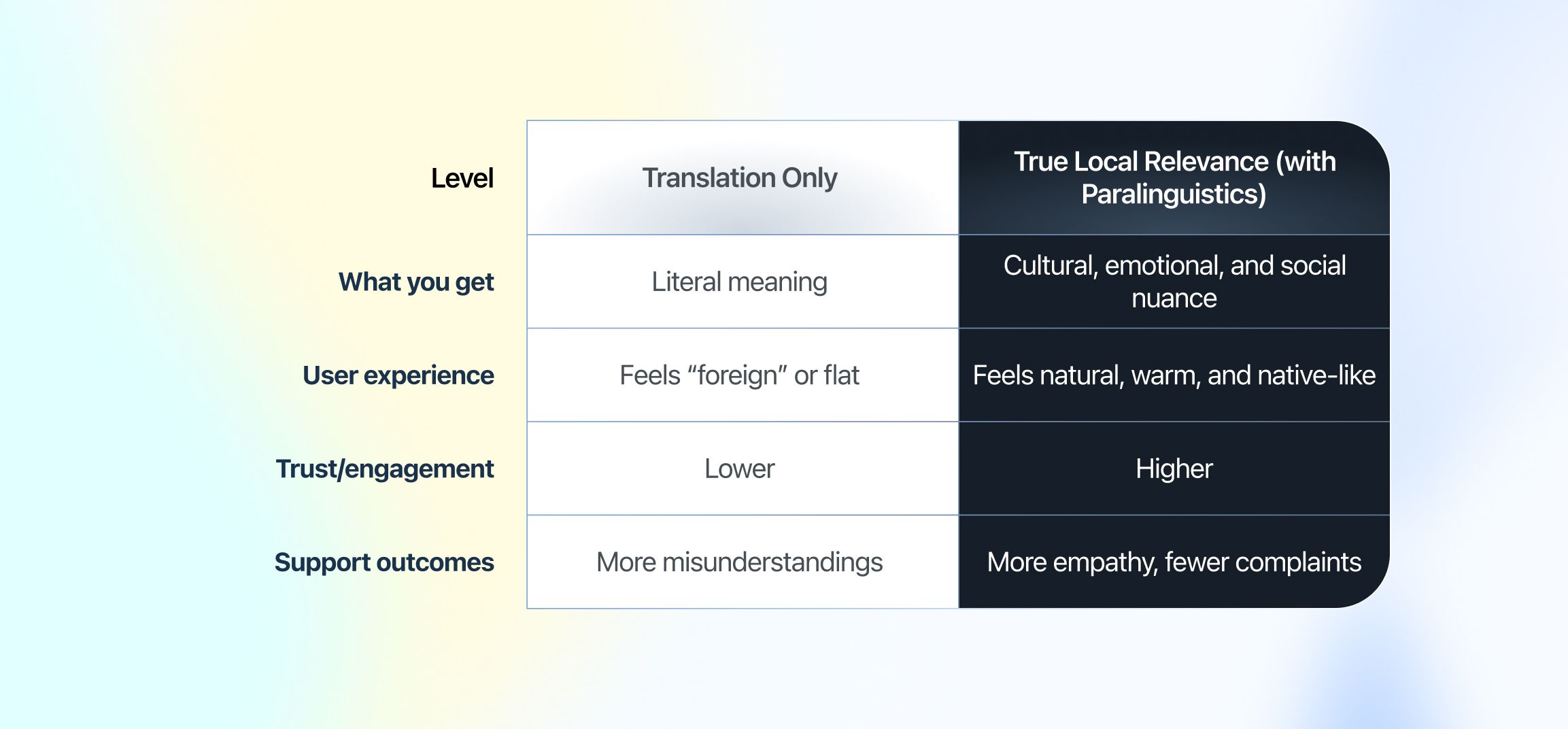Select the User experience row label
Screen dimensions: 1568x729
(398, 375)
